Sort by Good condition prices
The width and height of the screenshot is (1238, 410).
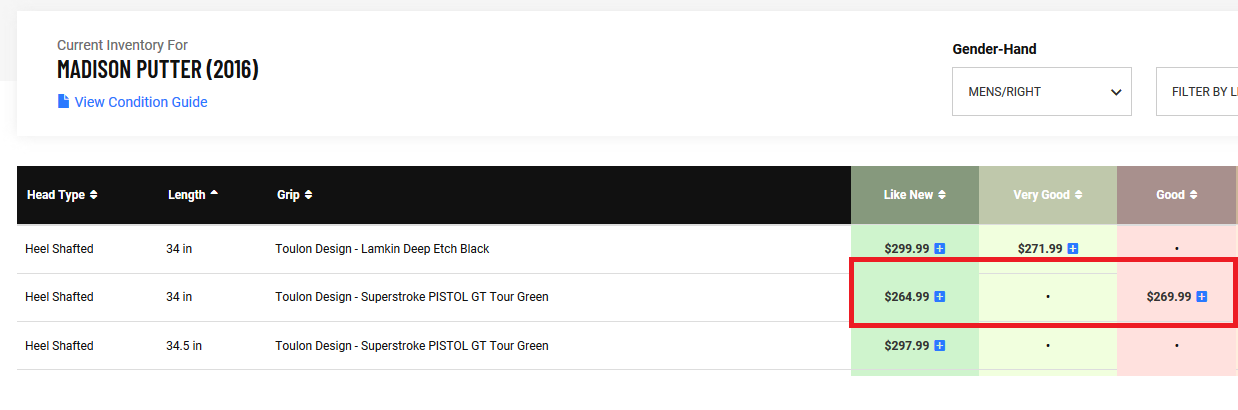[x=1176, y=195]
